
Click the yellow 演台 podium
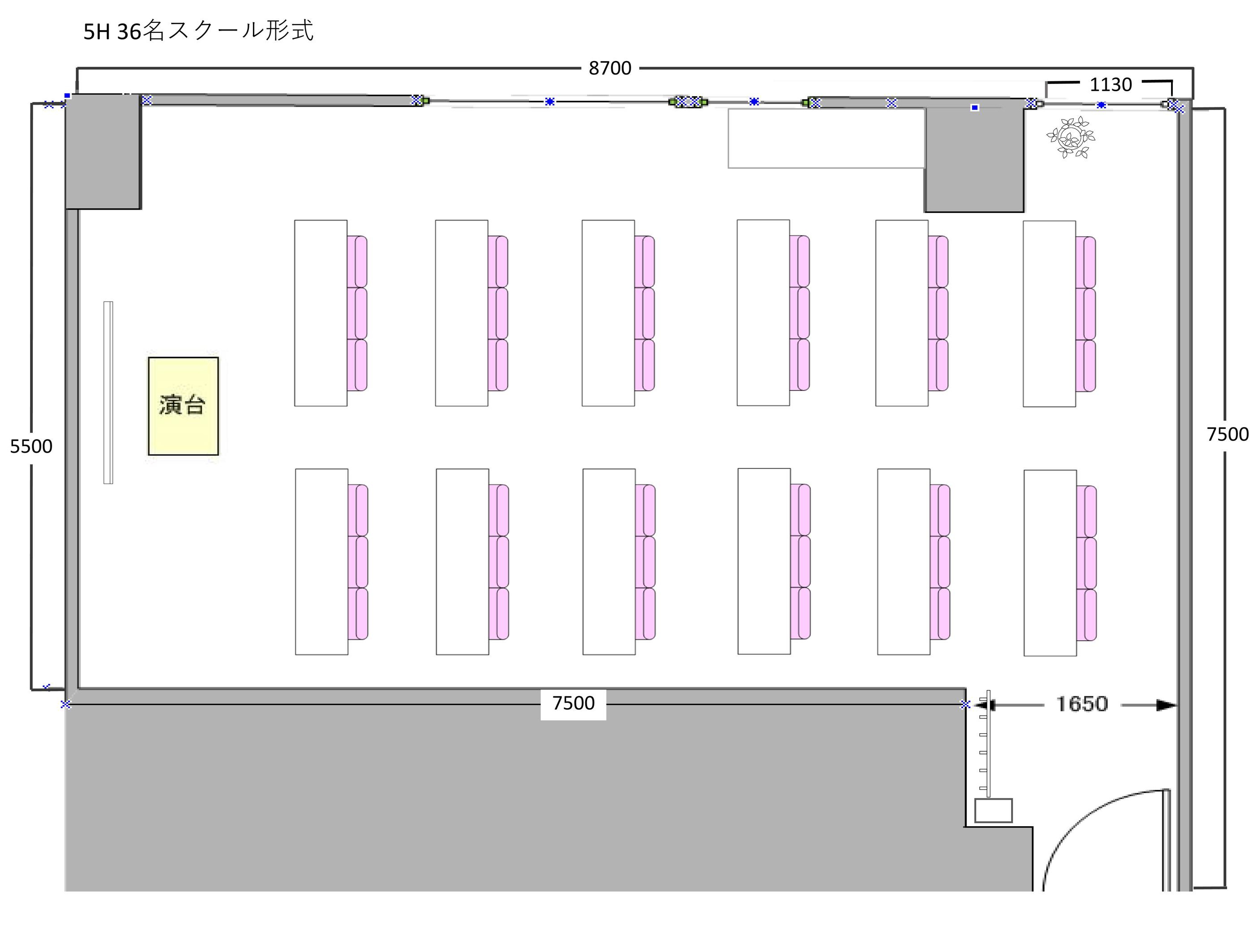pos(183,406)
